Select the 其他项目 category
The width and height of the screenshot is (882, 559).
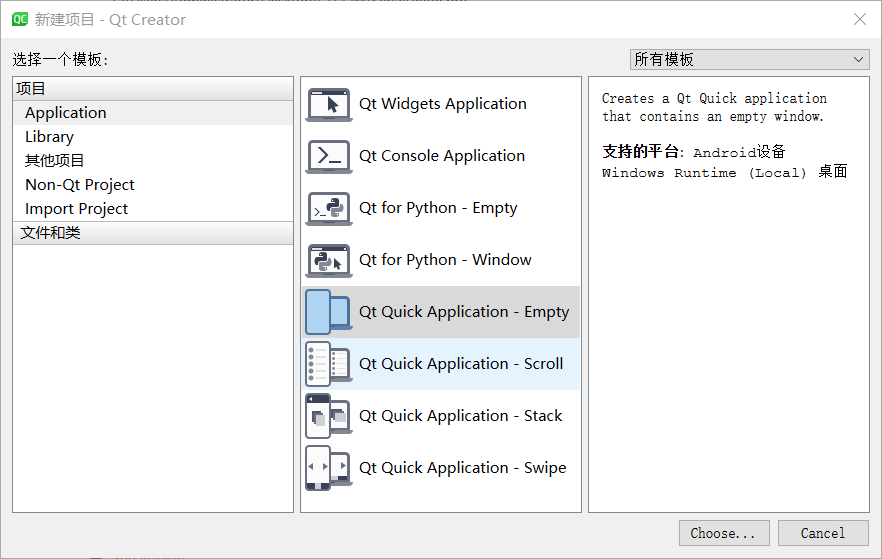(55, 161)
